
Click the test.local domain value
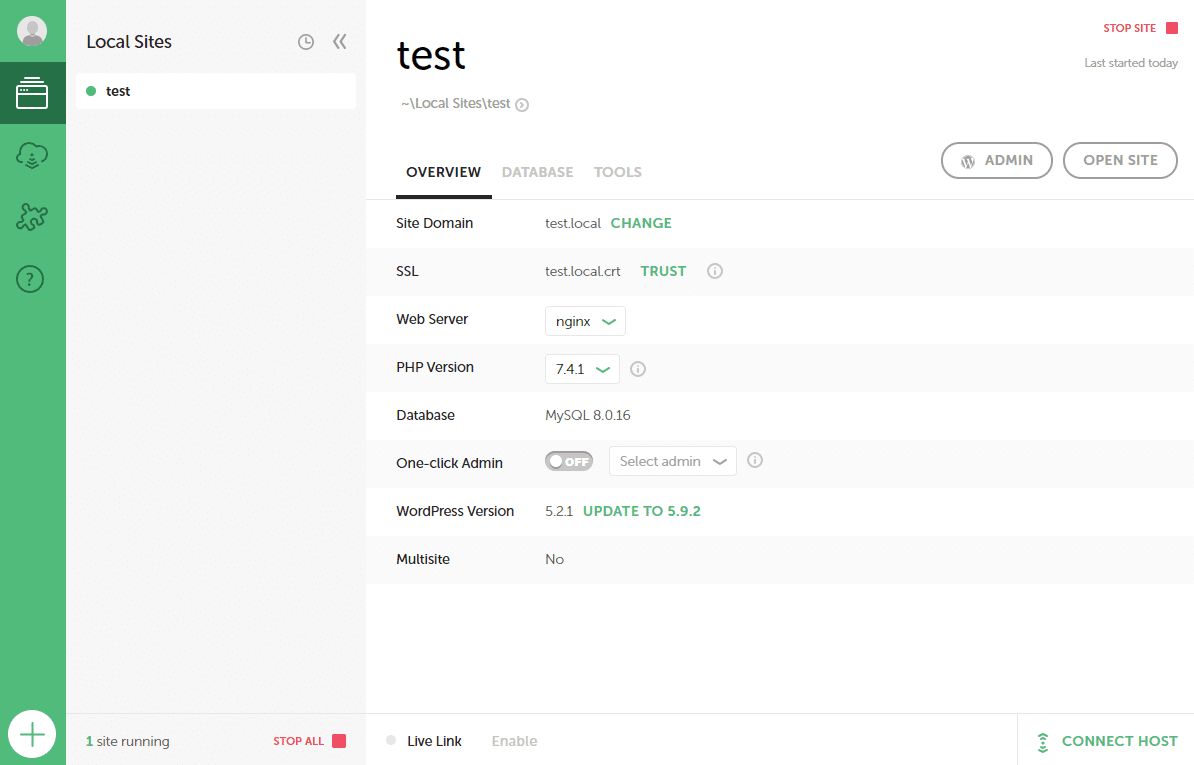pyautogui.click(x=573, y=223)
